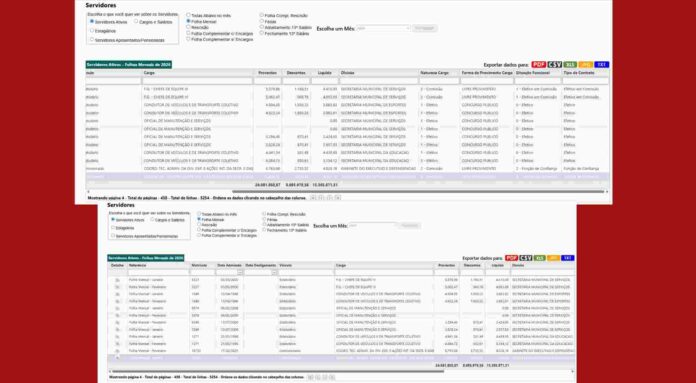Sort top table by Situação Funcional column
This screenshot has width=696, height=383.
pyautogui.click(x=532, y=72)
